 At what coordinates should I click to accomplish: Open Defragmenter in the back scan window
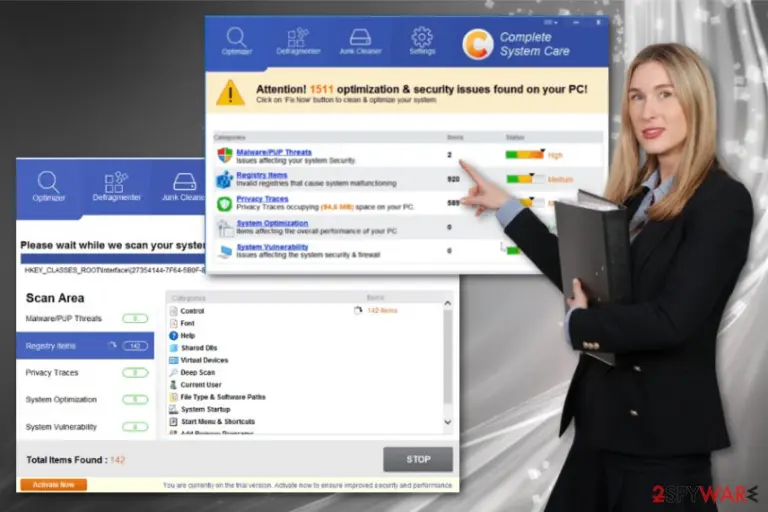click(x=116, y=187)
